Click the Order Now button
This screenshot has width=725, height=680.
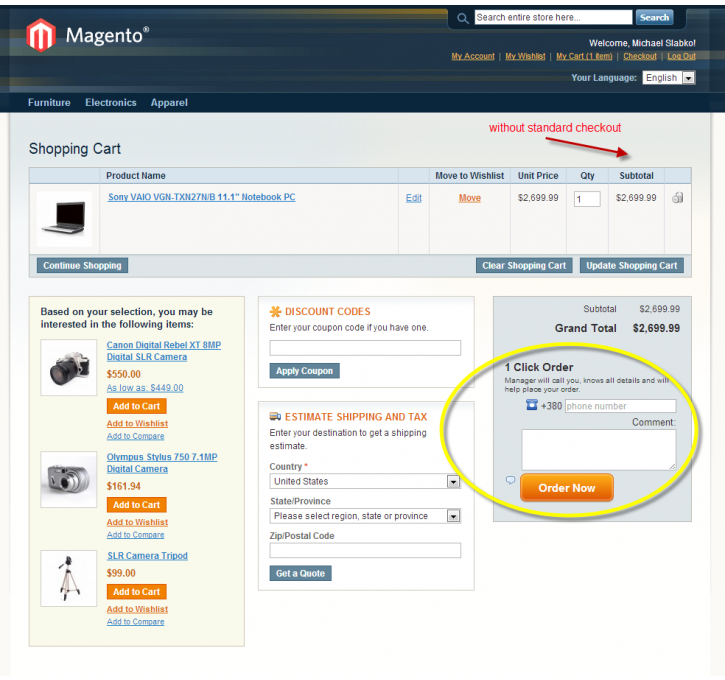point(567,488)
